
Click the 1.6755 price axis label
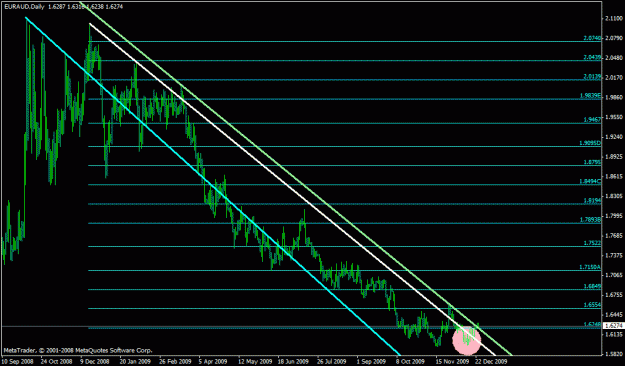coord(614,295)
